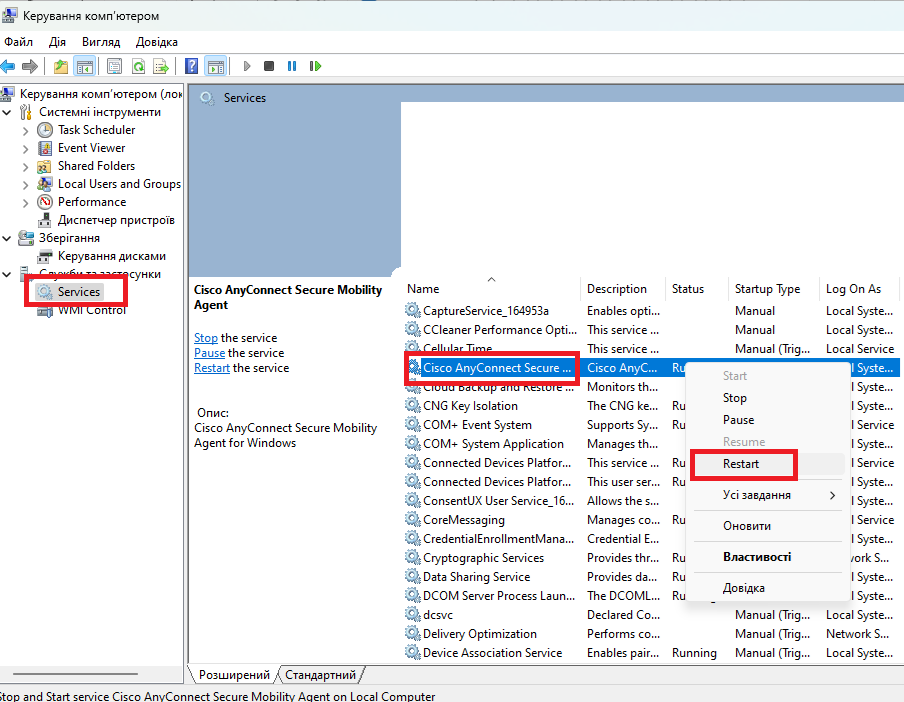This screenshot has height=702, width=904.
Task: Click the Local Users and Groups icon
Action: pos(44,184)
